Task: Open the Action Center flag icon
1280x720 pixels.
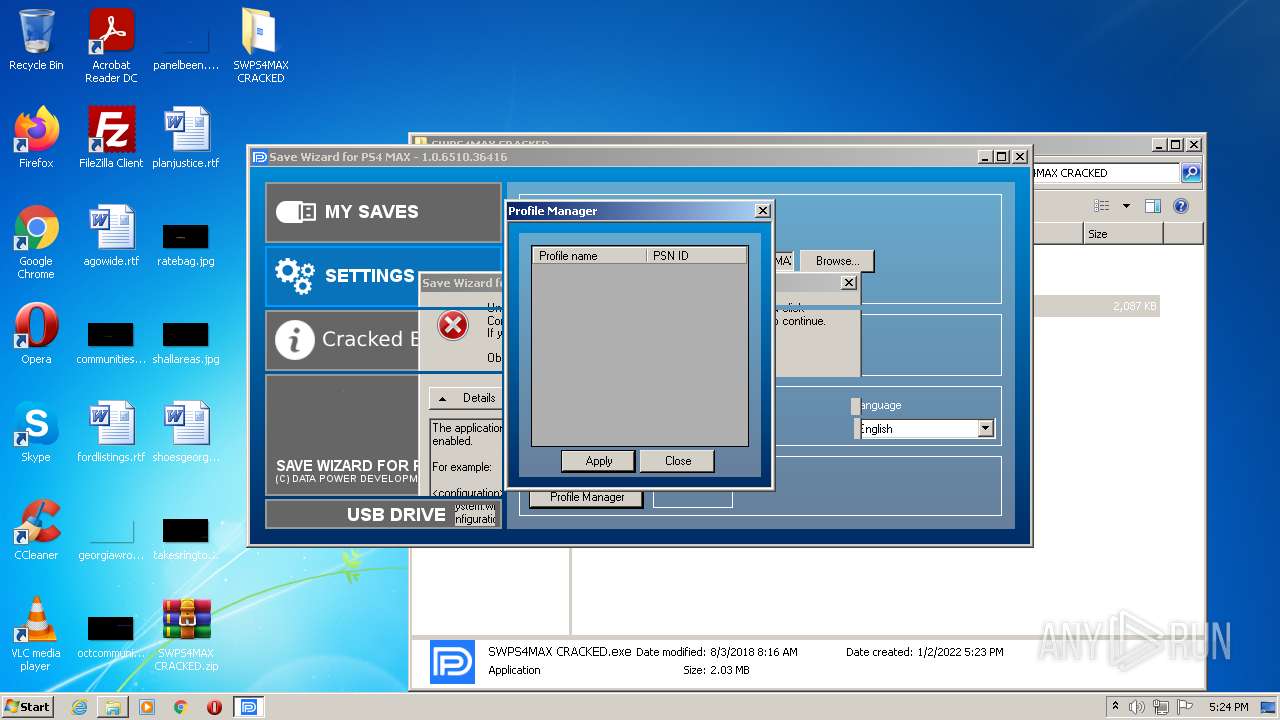Action: (x=1183, y=707)
